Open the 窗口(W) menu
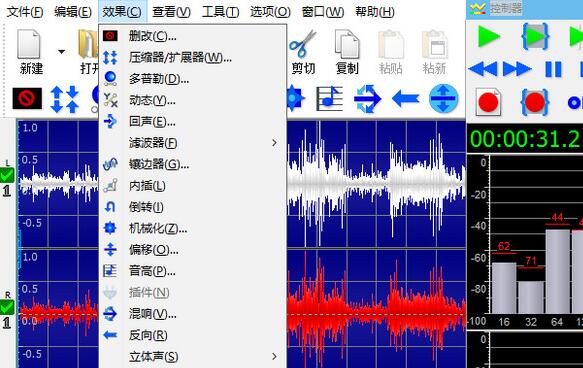This screenshot has height=368, width=583. click(323, 12)
